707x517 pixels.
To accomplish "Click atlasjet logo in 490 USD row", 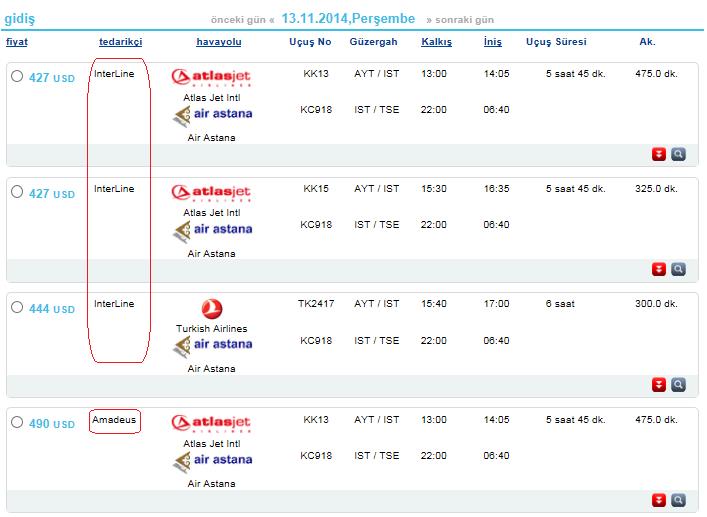I will coord(211,423).
